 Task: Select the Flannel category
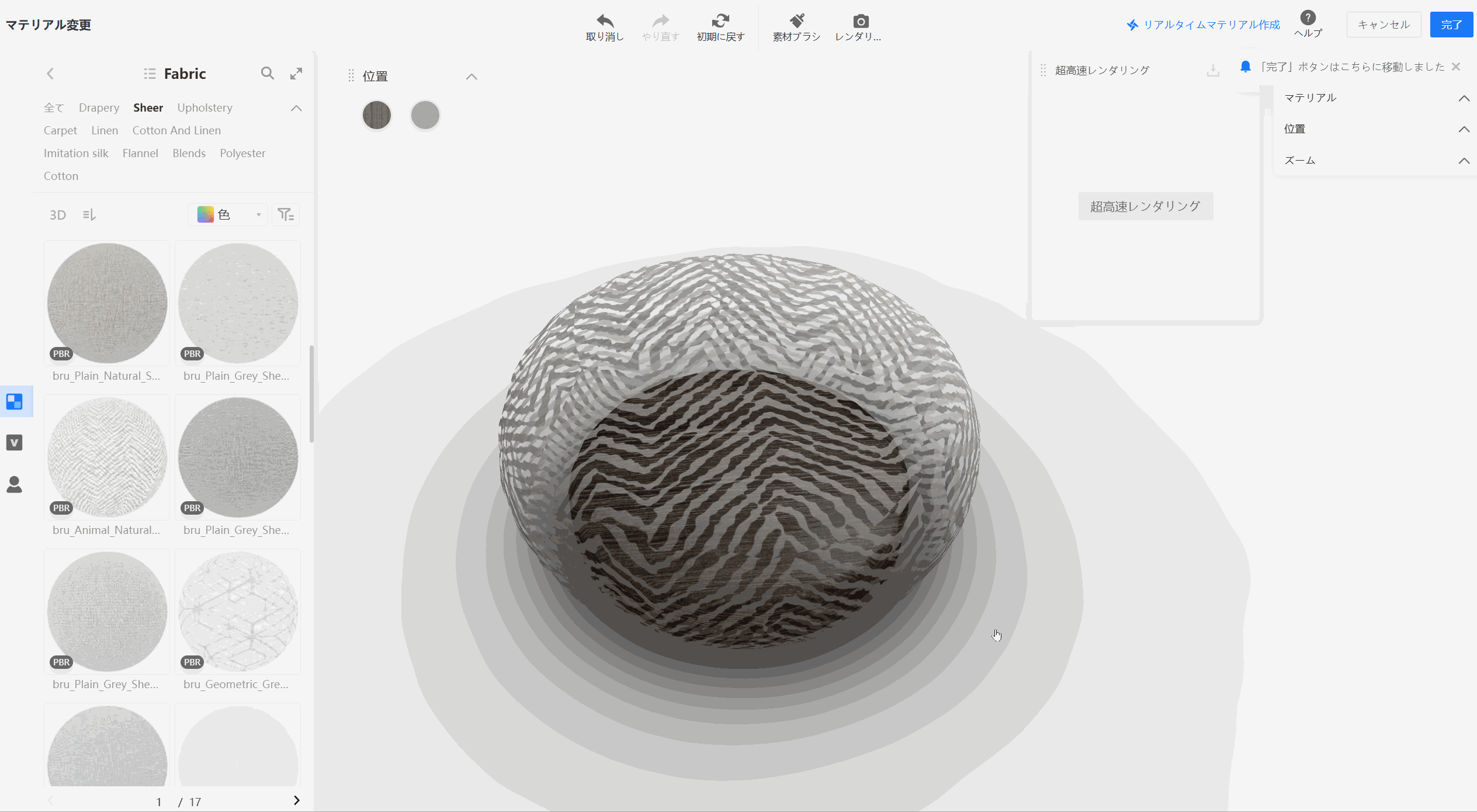click(x=140, y=154)
